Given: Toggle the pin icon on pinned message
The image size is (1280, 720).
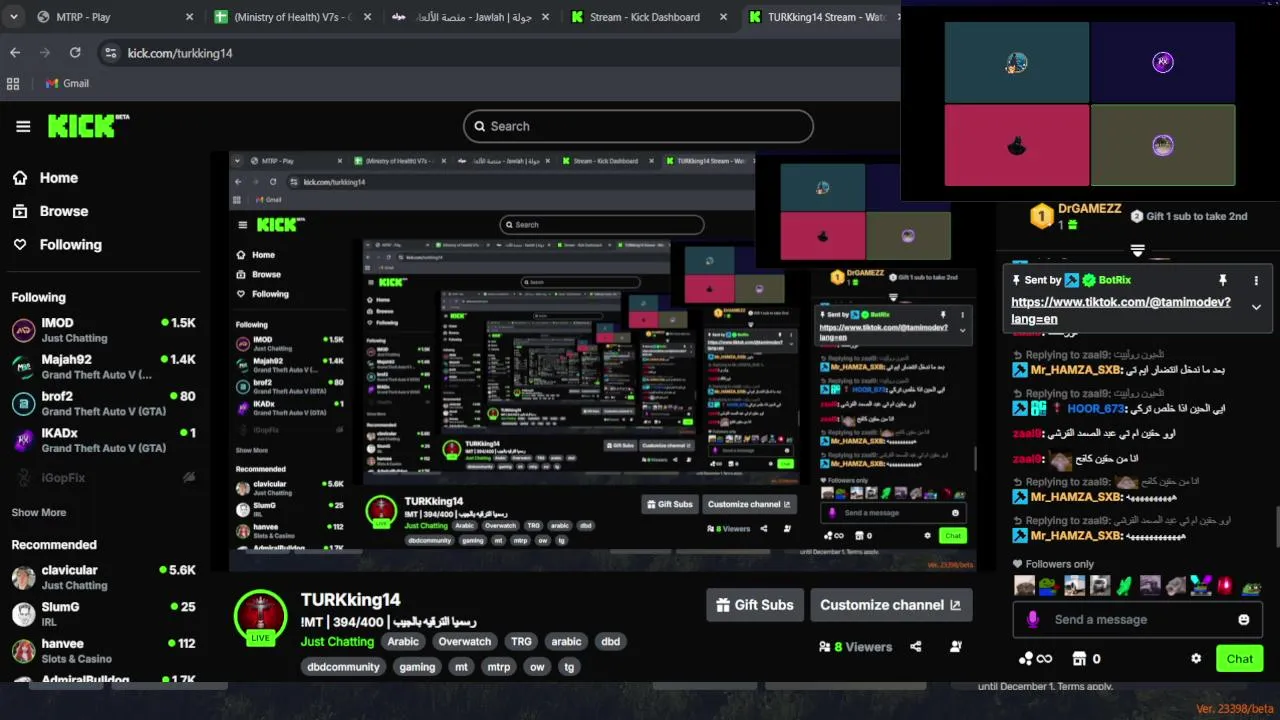Looking at the screenshot, I should pyautogui.click(x=1222, y=281).
